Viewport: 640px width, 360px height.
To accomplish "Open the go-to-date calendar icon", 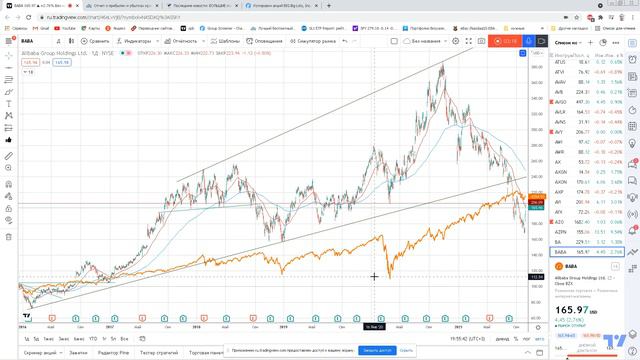I will pos(142,339).
